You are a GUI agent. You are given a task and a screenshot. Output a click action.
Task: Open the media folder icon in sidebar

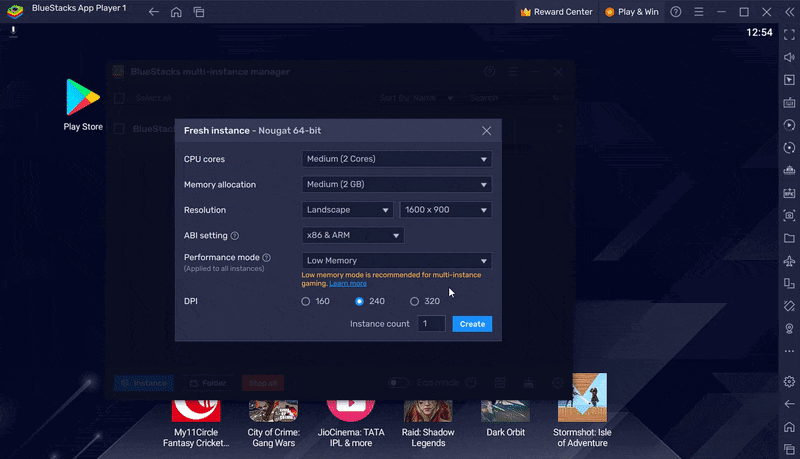pos(789,238)
